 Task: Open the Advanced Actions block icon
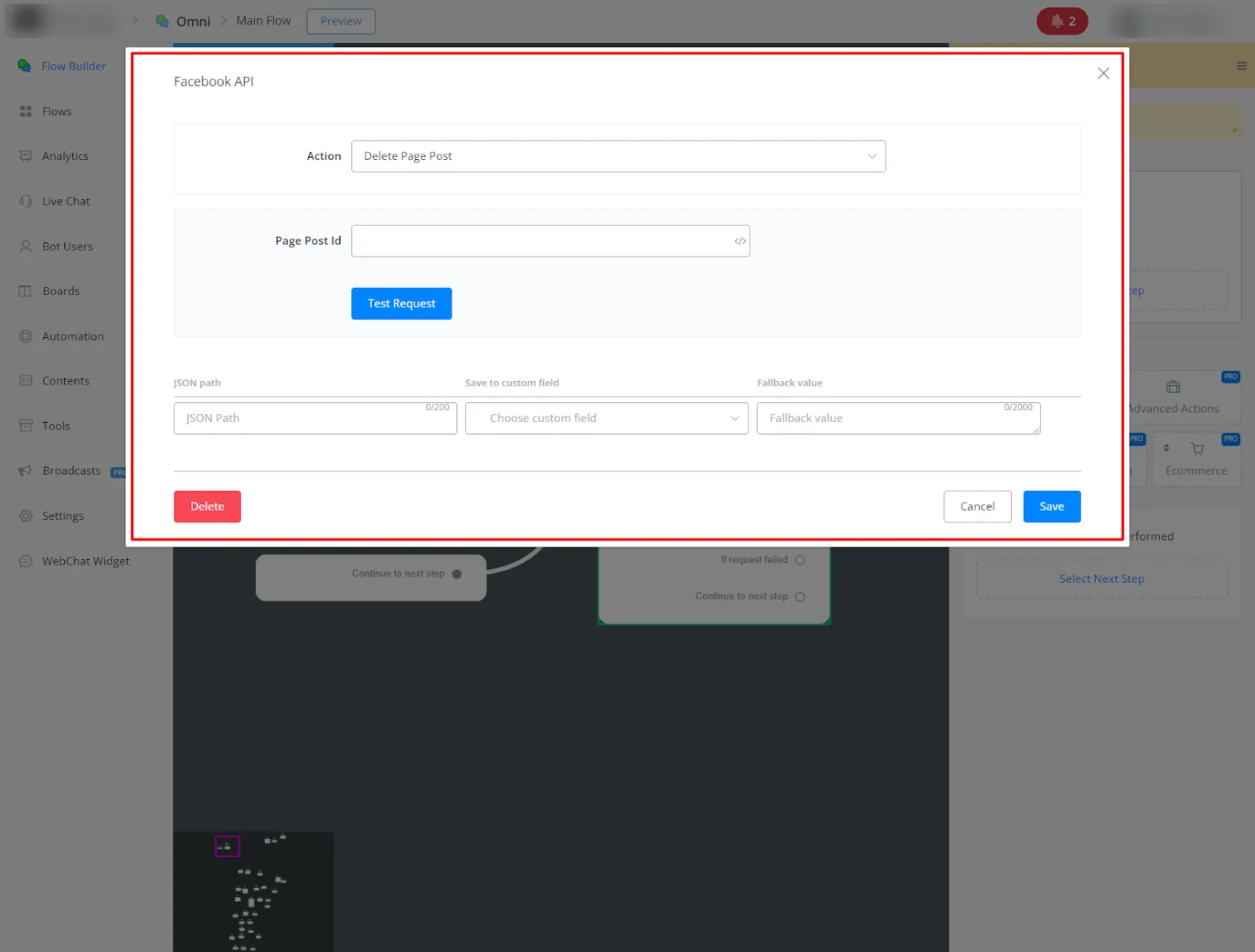1173,387
